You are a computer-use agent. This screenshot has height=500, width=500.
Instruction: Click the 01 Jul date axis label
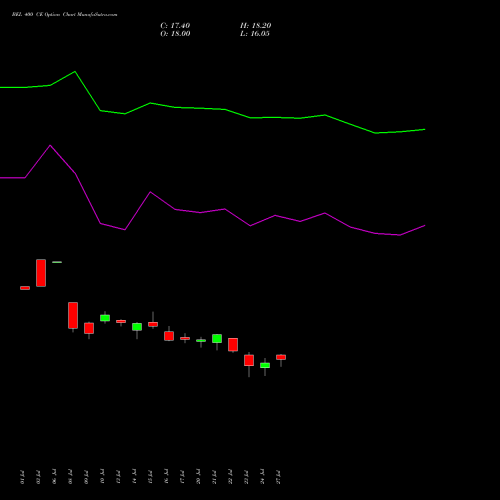(x=22, y=477)
